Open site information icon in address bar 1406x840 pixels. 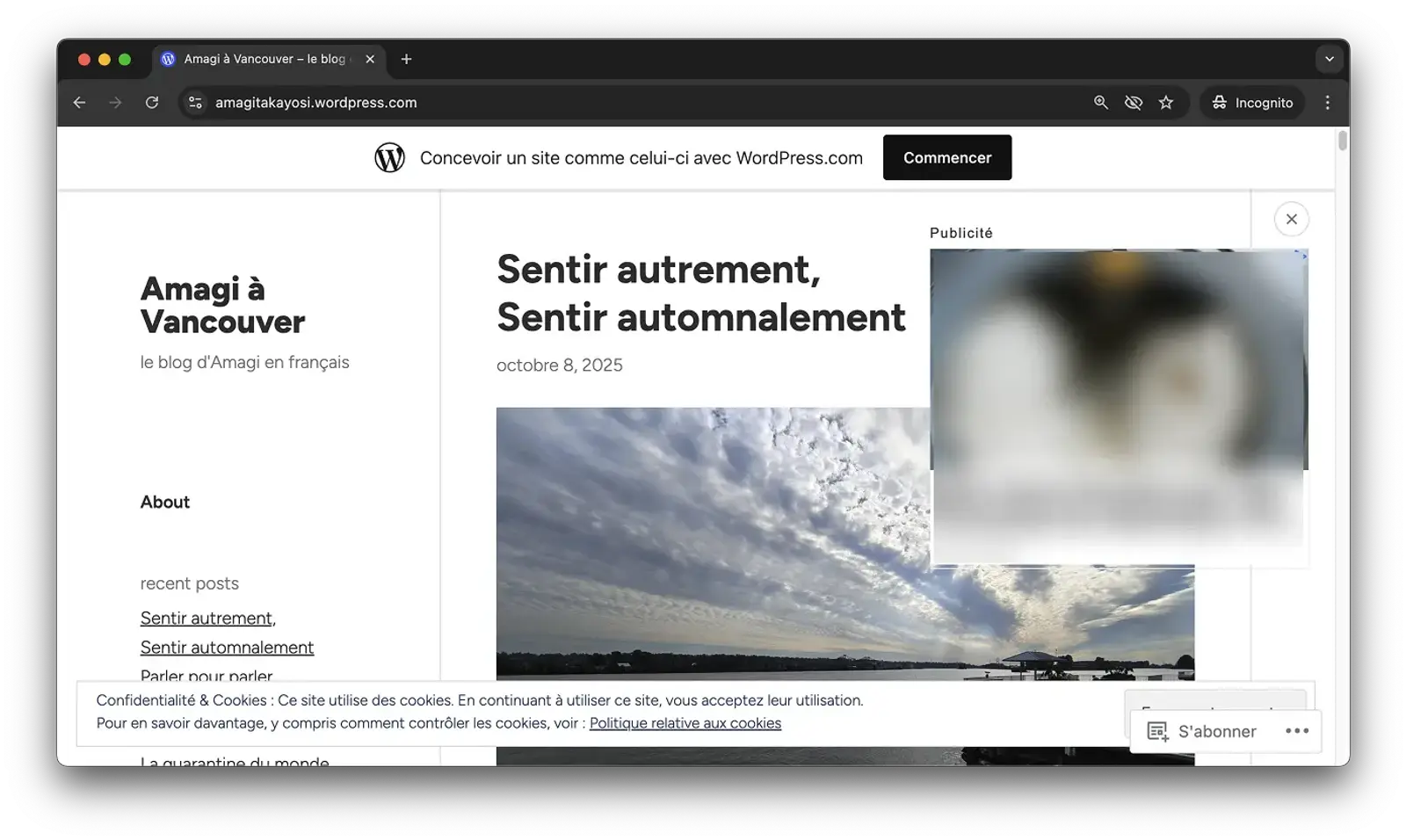195,103
